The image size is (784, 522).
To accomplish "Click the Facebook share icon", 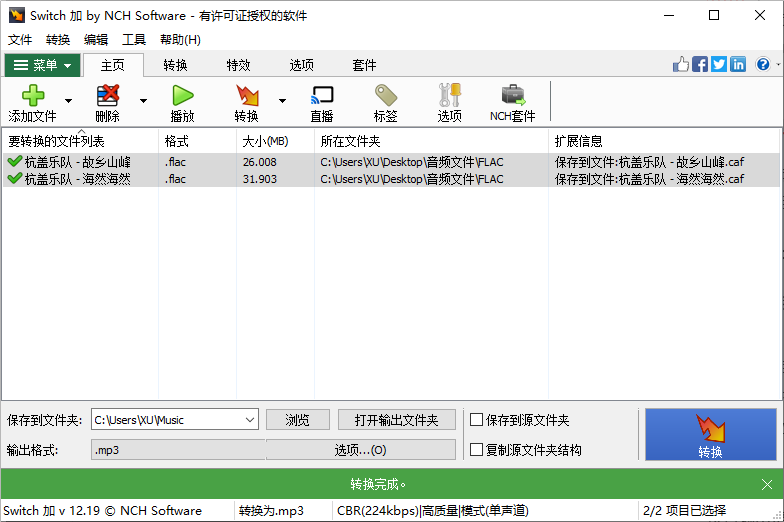I will [700, 64].
